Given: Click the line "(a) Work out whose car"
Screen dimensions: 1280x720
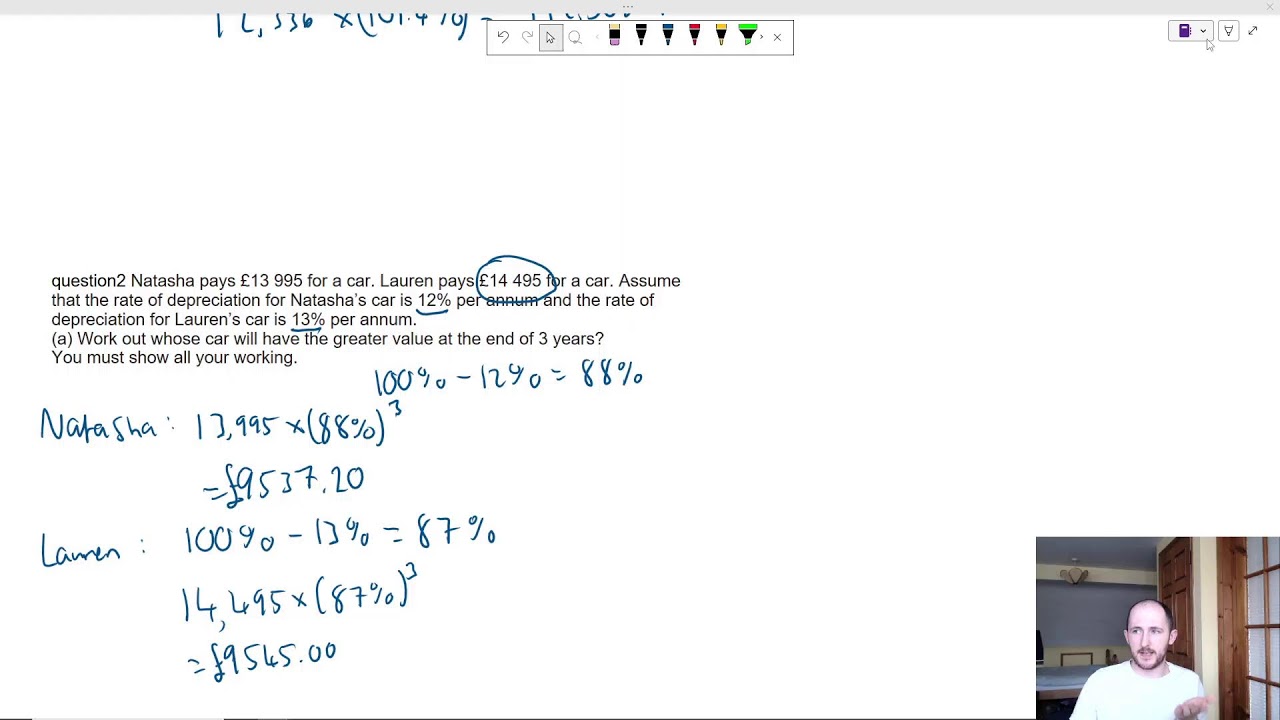Looking at the screenshot, I should pos(328,339).
